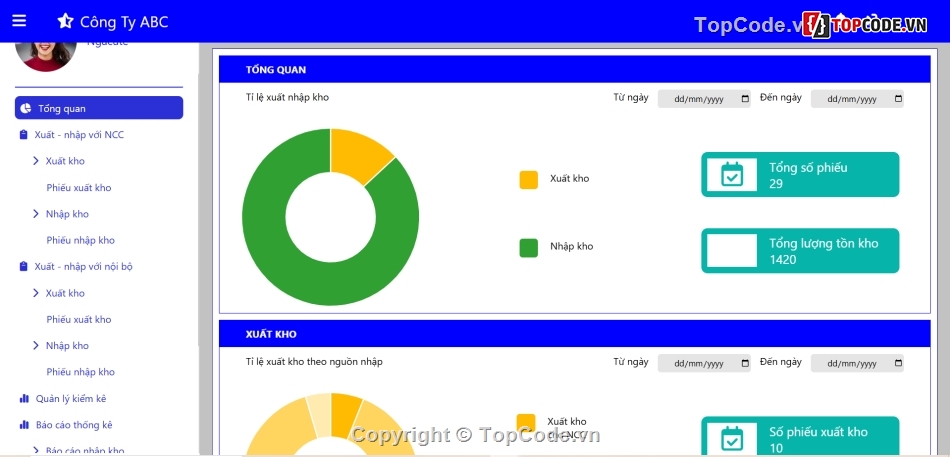Screen dimensions: 950x457
Task: Click the Từ ngày date field in Xuất kho panel
Action: [704, 363]
